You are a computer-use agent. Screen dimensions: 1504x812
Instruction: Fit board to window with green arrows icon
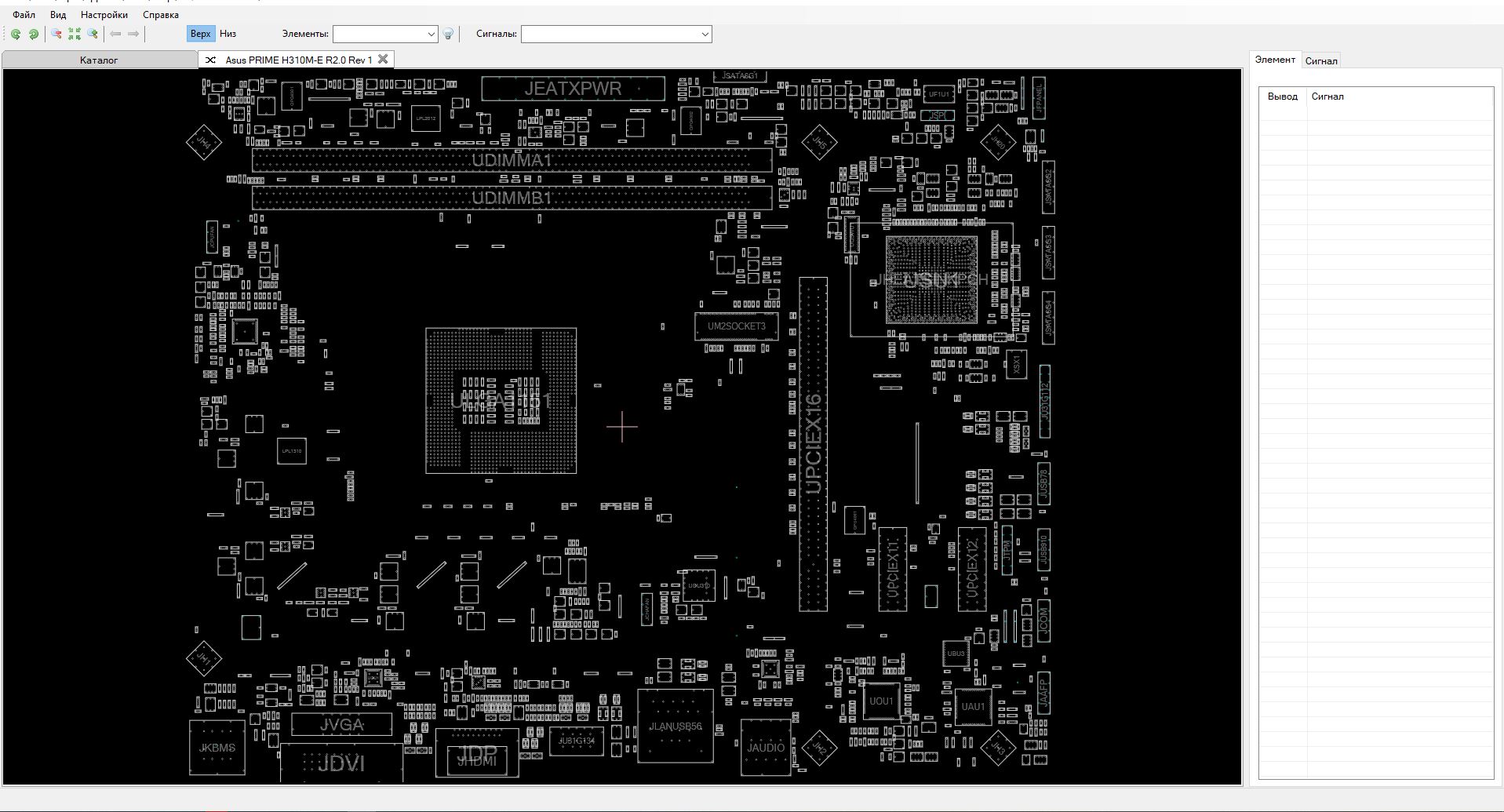point(75,34)
